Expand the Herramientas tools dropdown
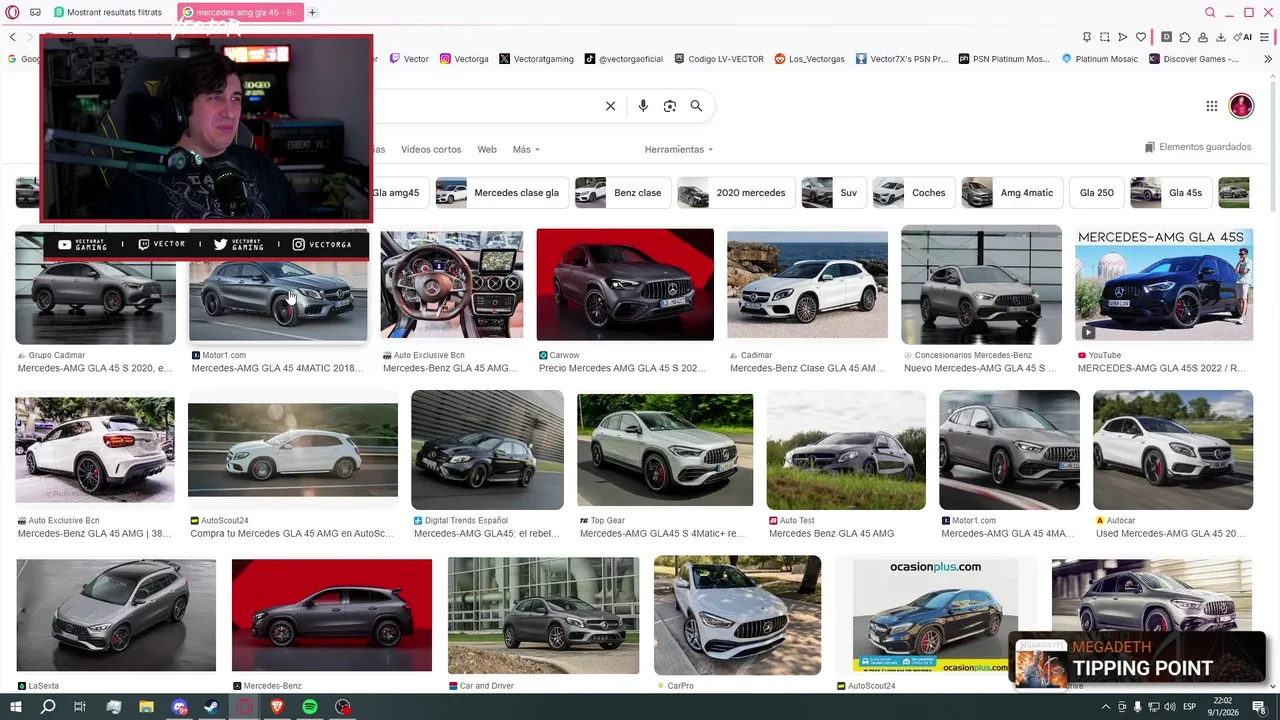This screenshot has width=1280, height=720. click(679, 149)
